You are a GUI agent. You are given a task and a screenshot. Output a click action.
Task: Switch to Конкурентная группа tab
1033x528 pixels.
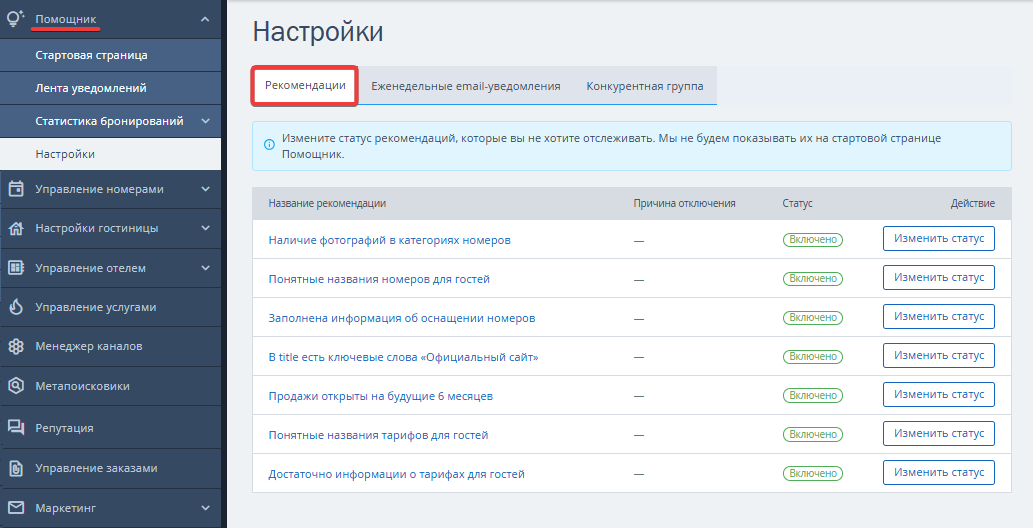645,86
